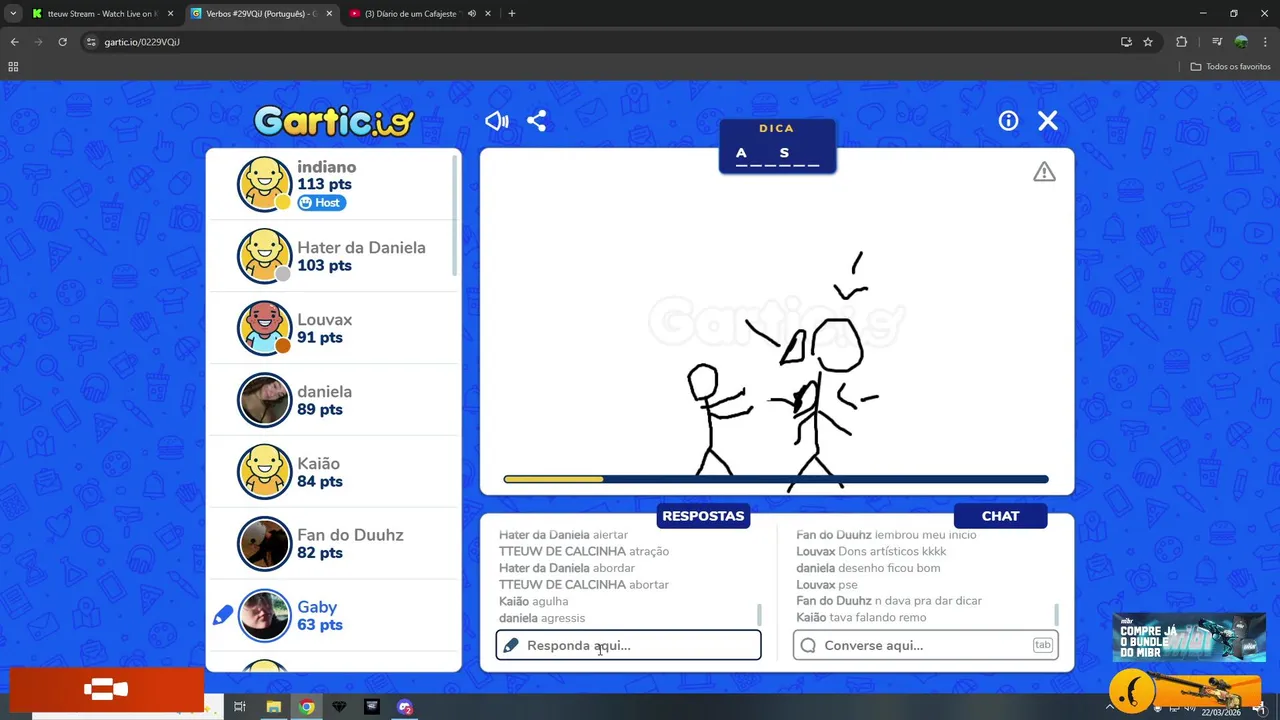
Task: Open the Chrome three-dot menu
Action: 1265,42
